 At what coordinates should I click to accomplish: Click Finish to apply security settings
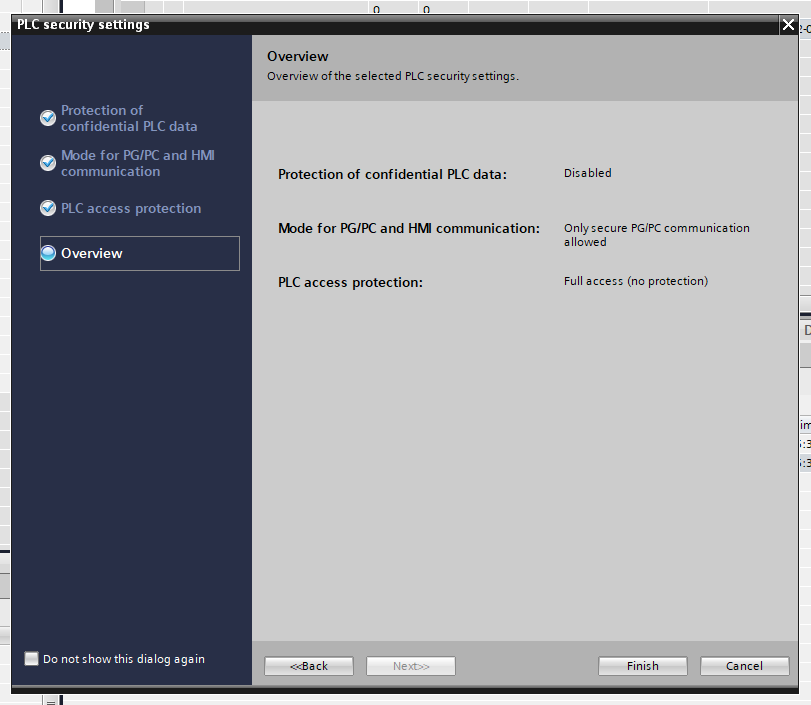[642, 666]
